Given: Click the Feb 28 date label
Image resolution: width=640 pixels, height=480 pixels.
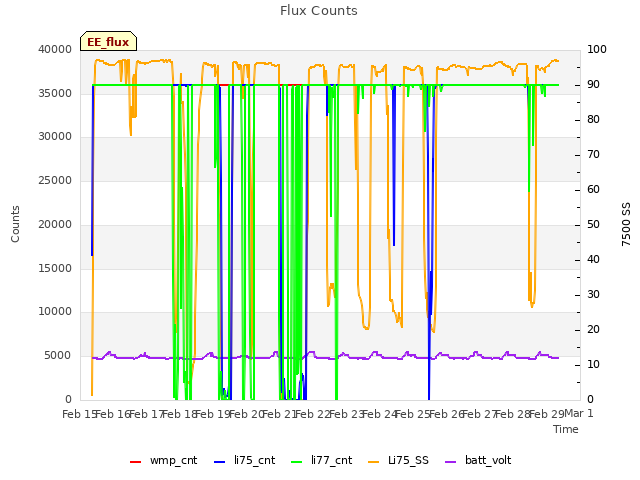Looking at the screenshot, I should [x=513, y=414].
